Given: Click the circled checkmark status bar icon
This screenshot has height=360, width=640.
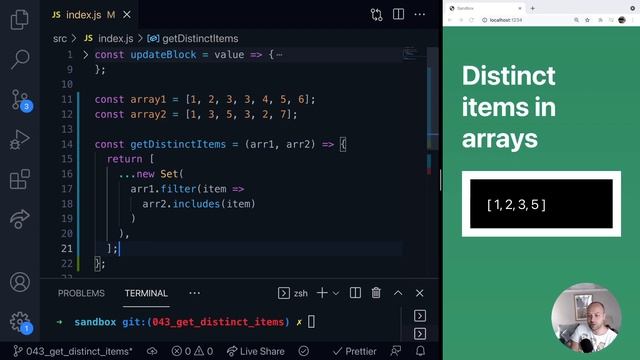Looking at the screenshot, I should coord(304,351).
